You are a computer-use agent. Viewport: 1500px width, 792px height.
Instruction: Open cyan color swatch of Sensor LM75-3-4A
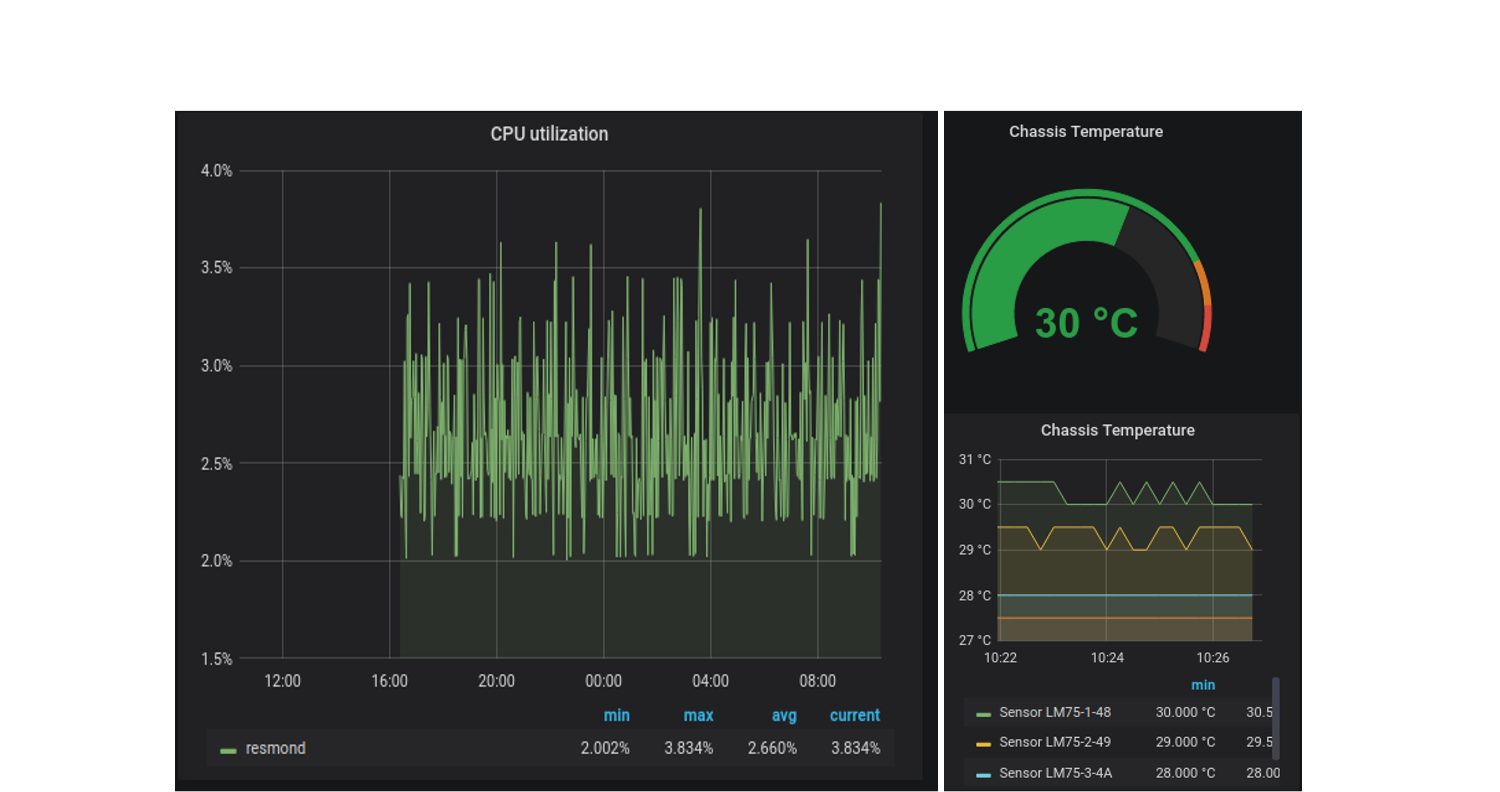(x=983, y=773)
